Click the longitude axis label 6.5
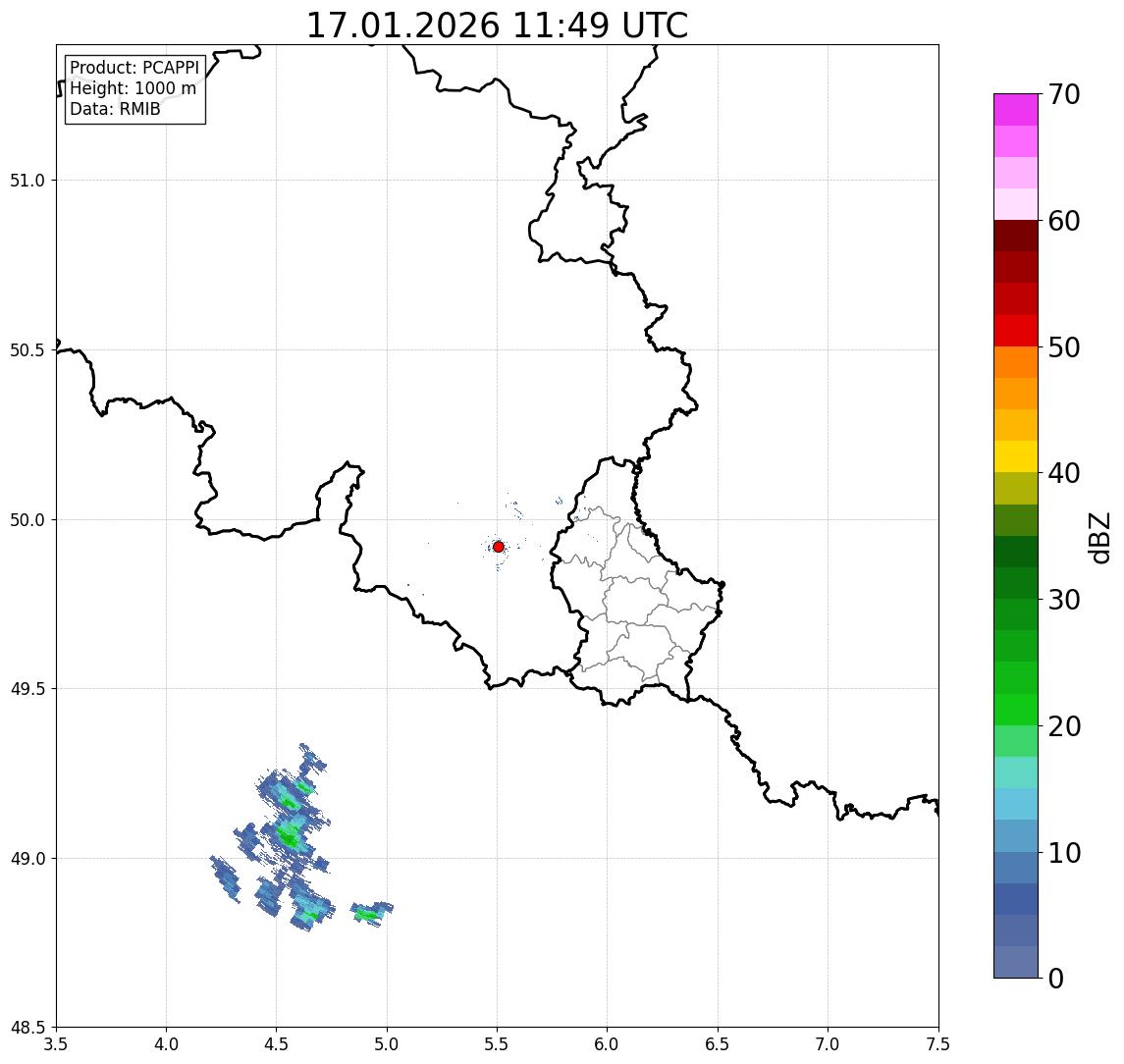Image resolution: width=1124 pixels, height=1064 pixels. (718, 1044)
